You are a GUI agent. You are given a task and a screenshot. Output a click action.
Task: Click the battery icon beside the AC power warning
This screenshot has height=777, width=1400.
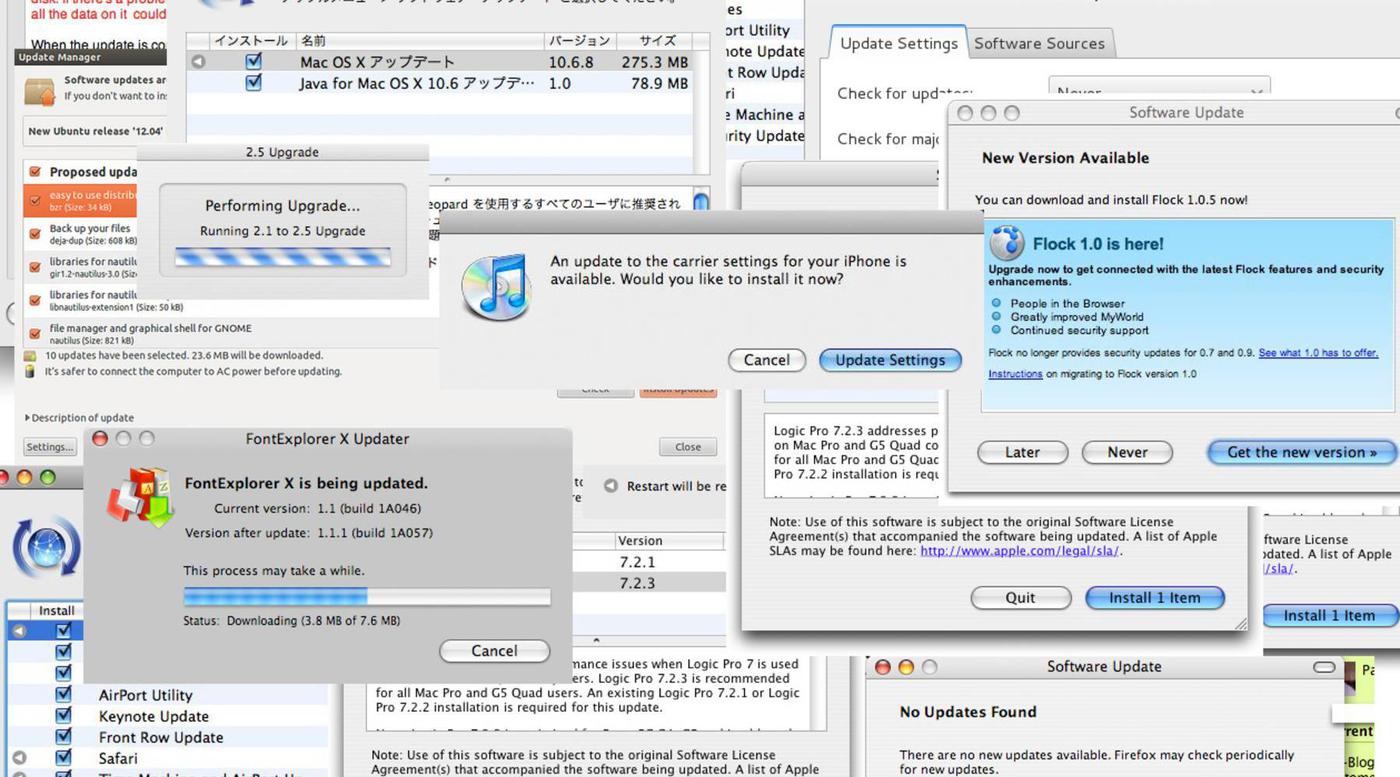(x=31, y=371)
